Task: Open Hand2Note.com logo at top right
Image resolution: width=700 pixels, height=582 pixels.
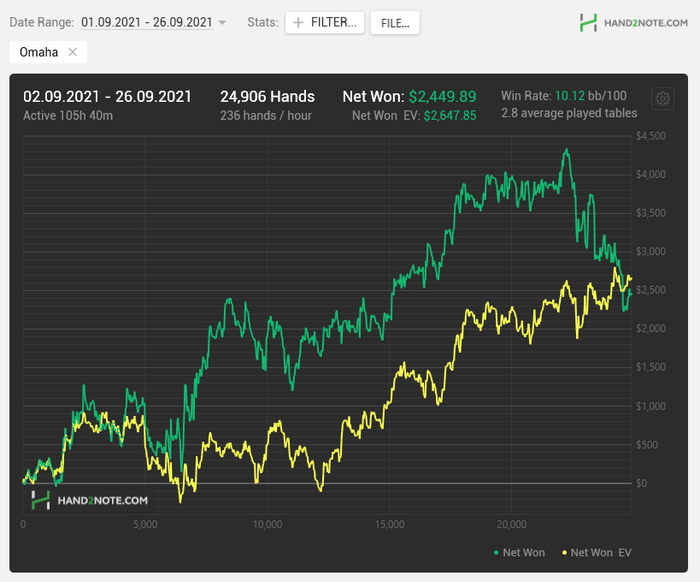Action: coord(633,22)
